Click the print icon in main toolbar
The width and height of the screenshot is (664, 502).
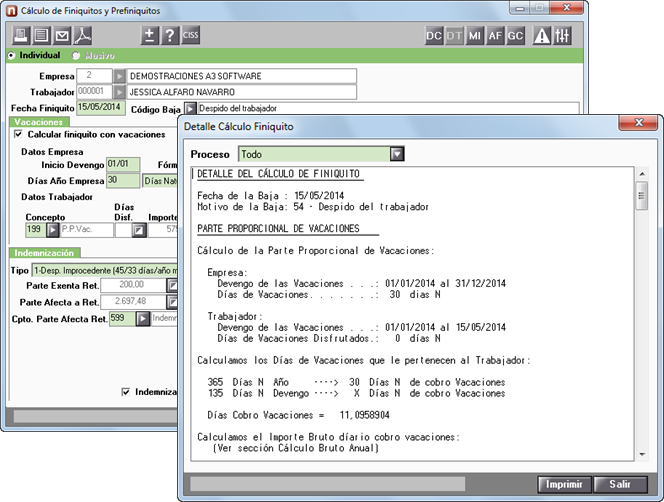[x=20, y=36]
